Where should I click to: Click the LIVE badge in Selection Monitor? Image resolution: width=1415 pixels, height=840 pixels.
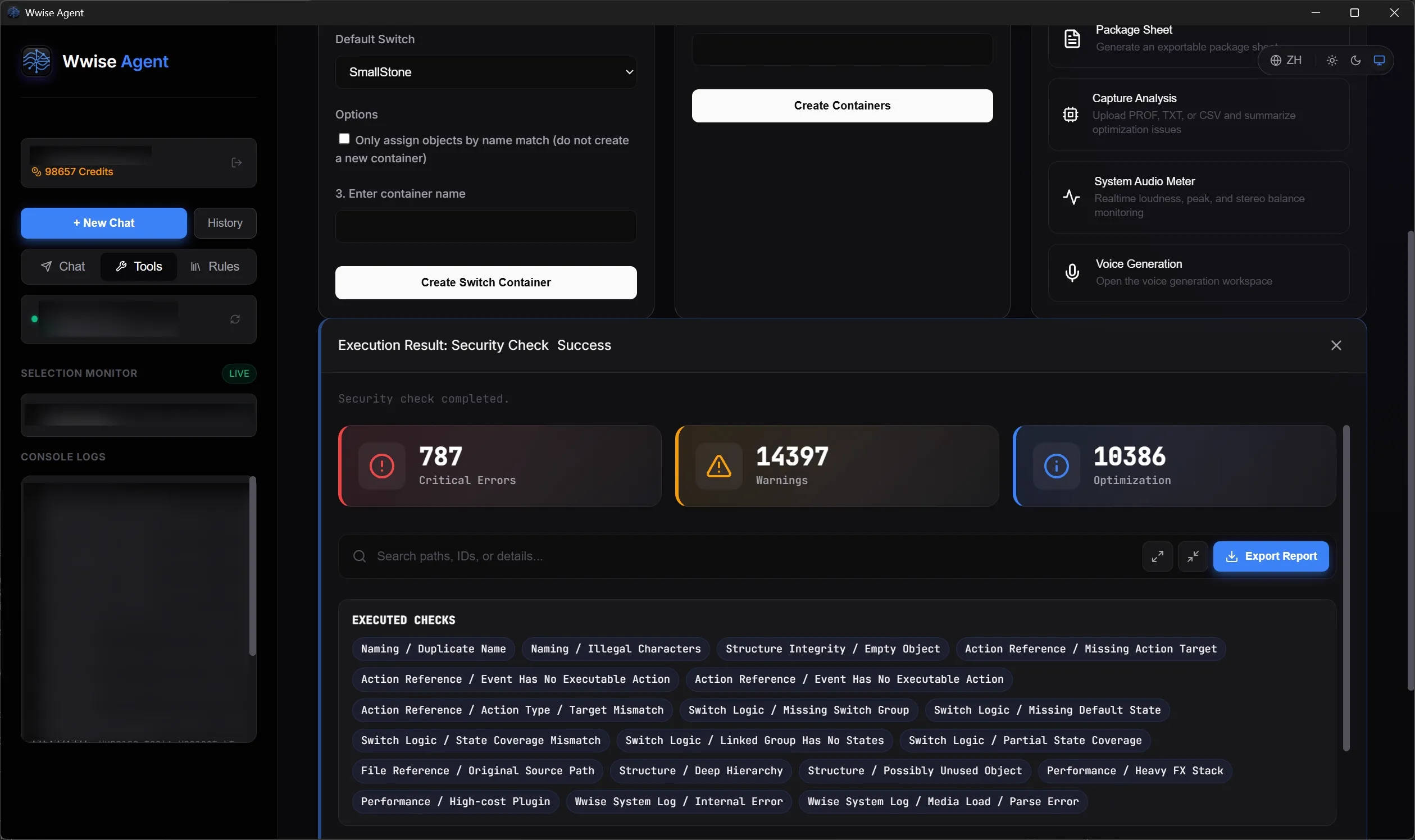[x=239, y=373]
